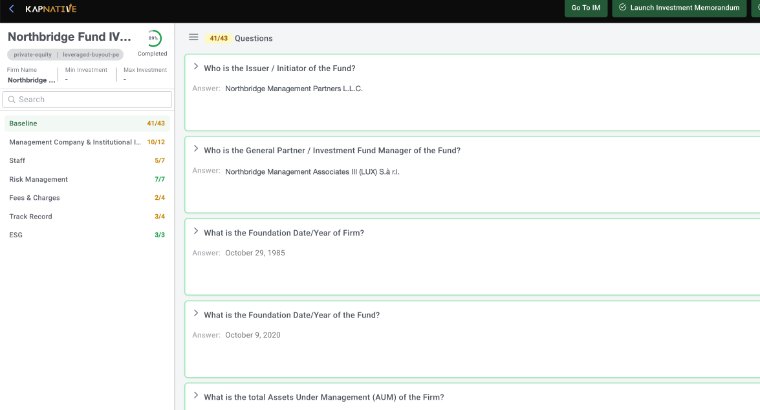Expand the total Assets Under Management question
The width and height of the screenshot is (760, 410).
click(x=196, y=395)
